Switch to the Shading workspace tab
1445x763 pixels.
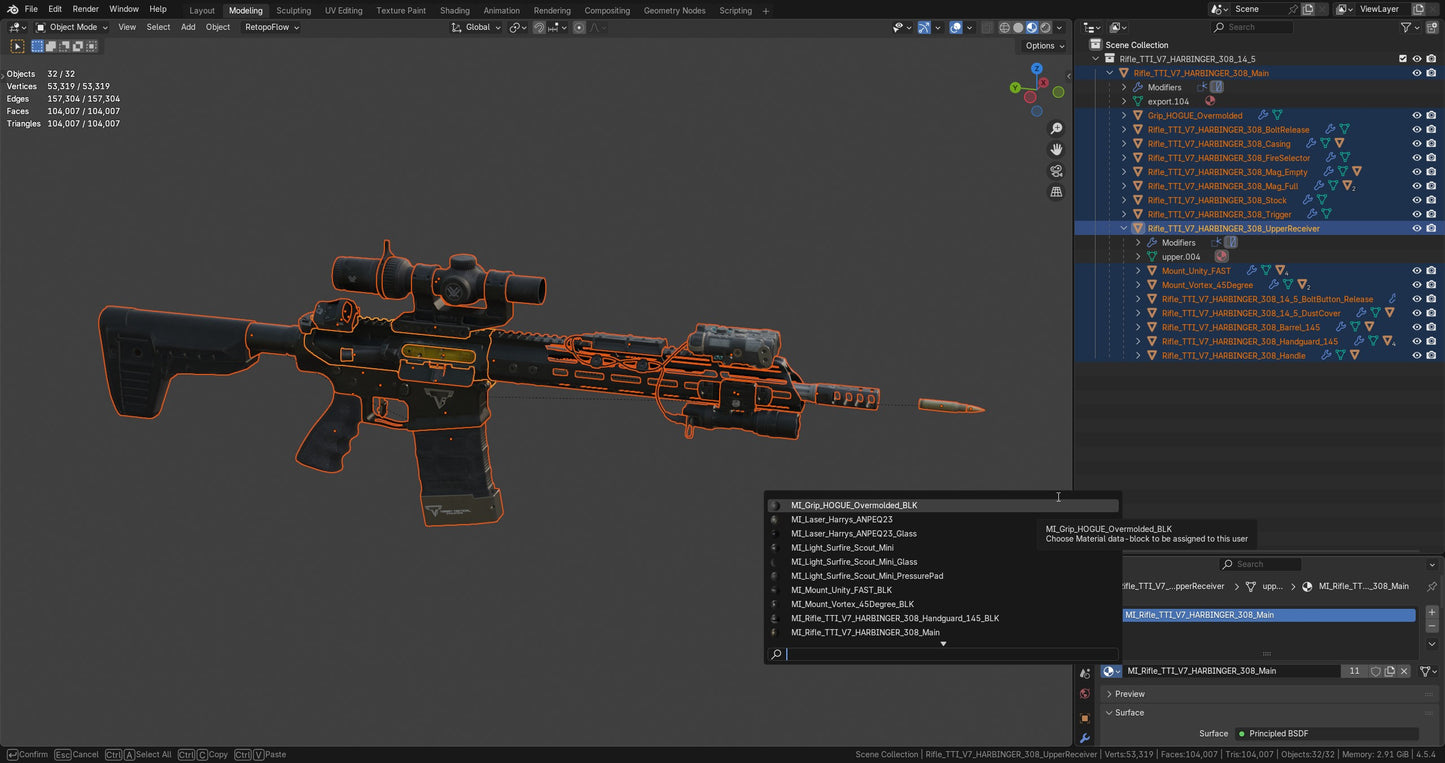[x=455, y=10]
